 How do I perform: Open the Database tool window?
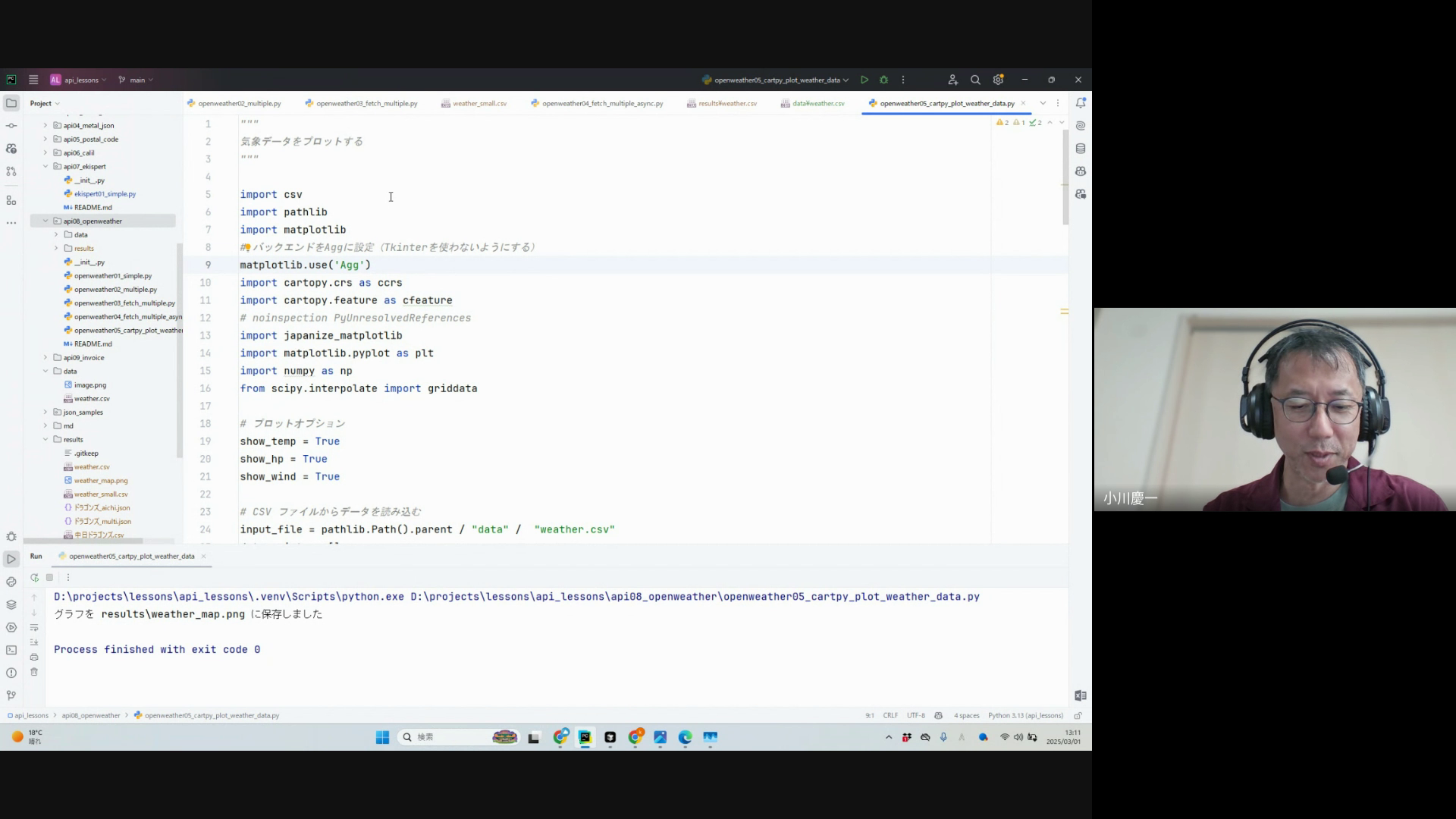pyautogui.click(x=1081, y=149)
